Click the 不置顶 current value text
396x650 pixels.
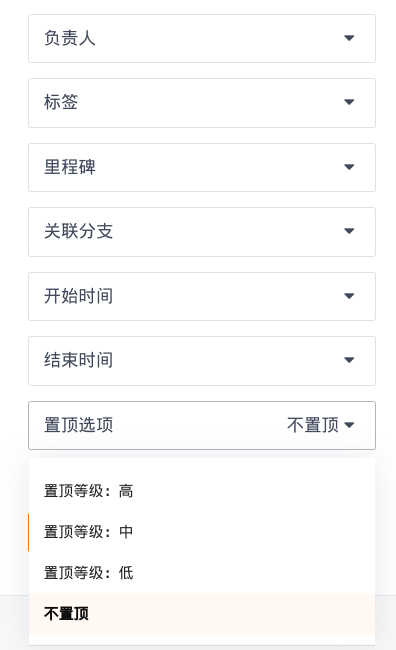313,425
